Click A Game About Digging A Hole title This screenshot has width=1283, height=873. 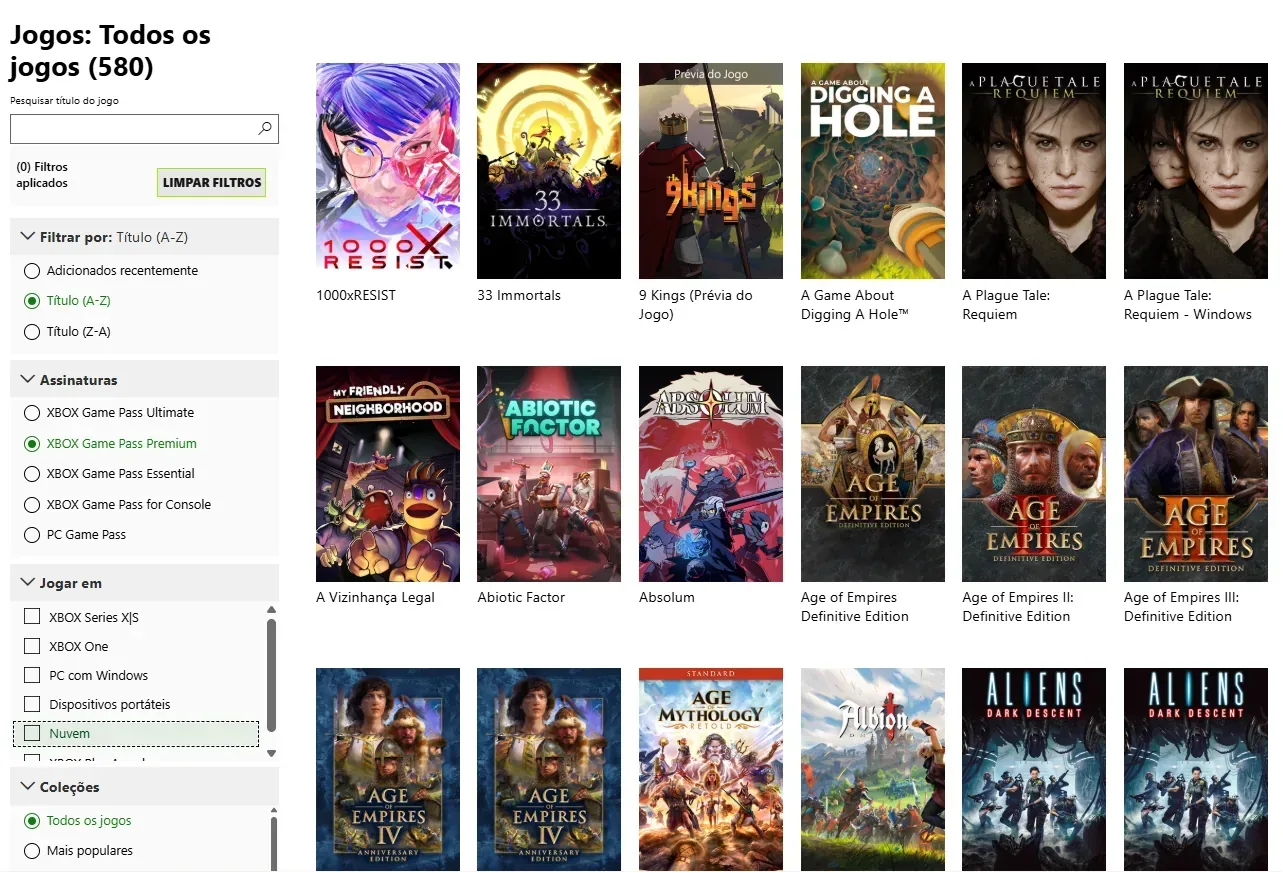click(855, 305)
